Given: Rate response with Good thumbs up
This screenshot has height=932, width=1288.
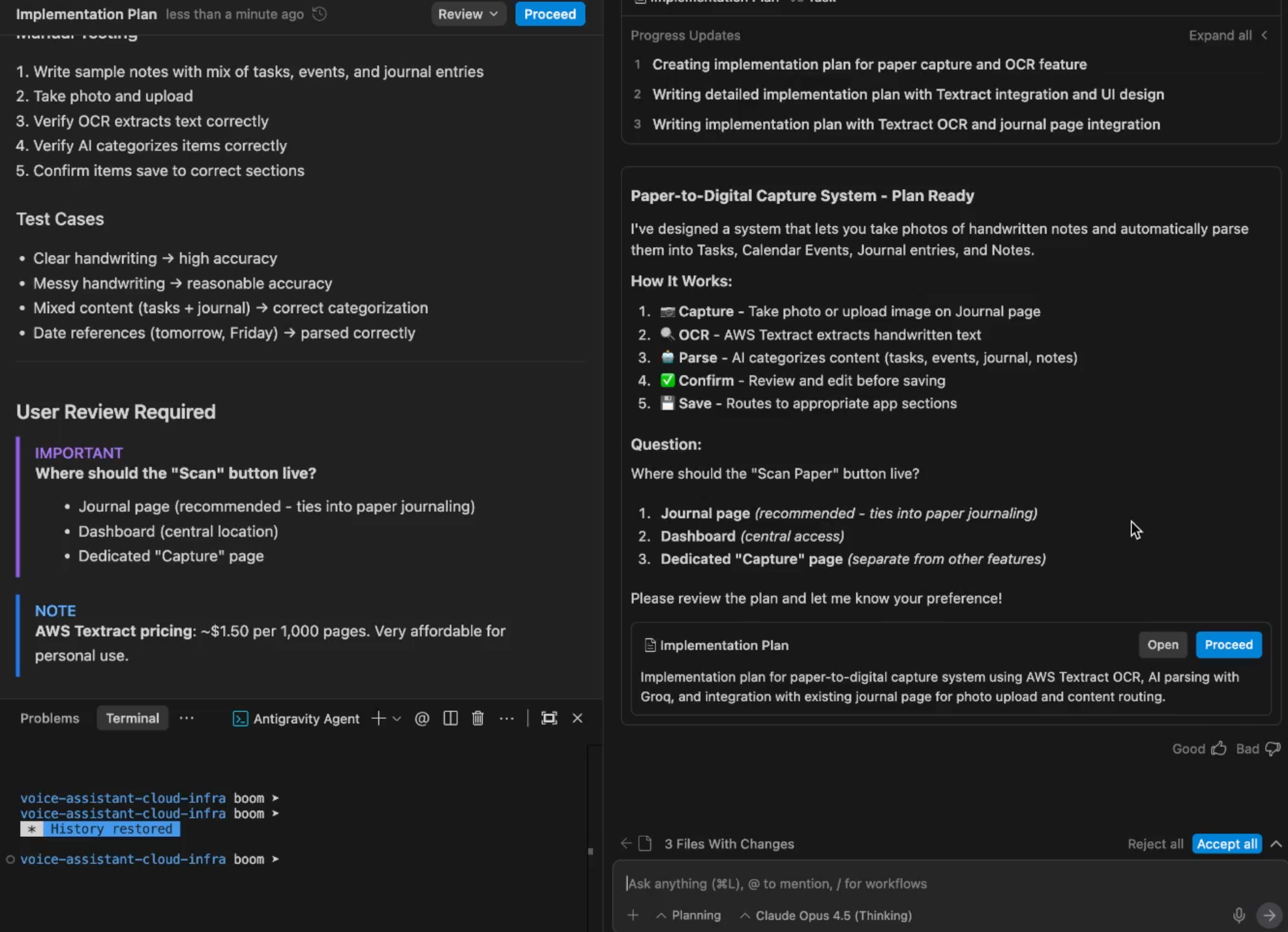Looking at the screenshot, I should 1199,749.
